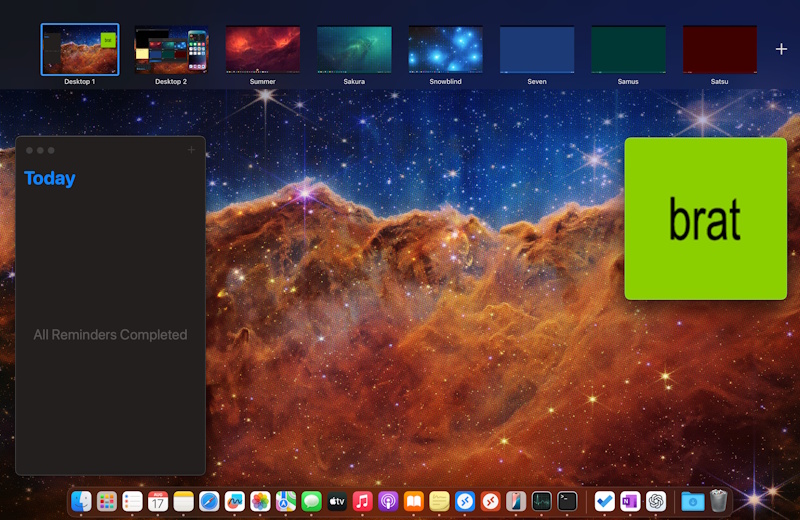Switch to the Summer space
800x520 pixels.
click(263, 49)
